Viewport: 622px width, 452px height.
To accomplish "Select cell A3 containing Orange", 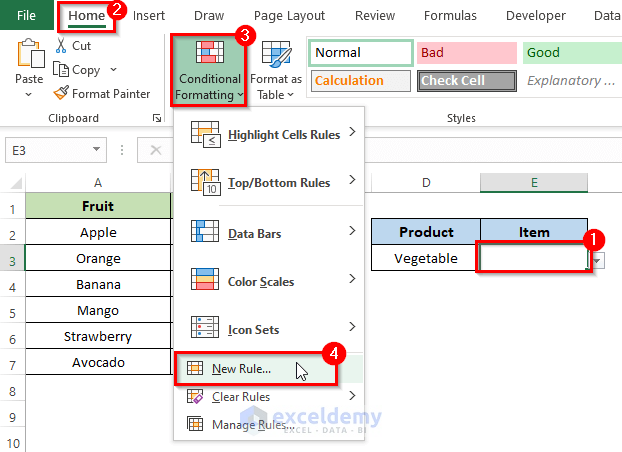I will tap(98, 259).
